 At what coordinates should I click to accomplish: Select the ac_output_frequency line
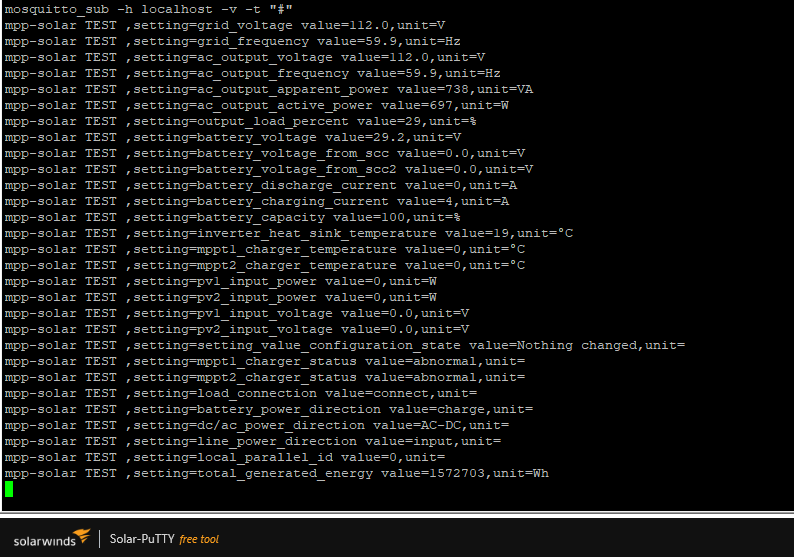point(253,73)
